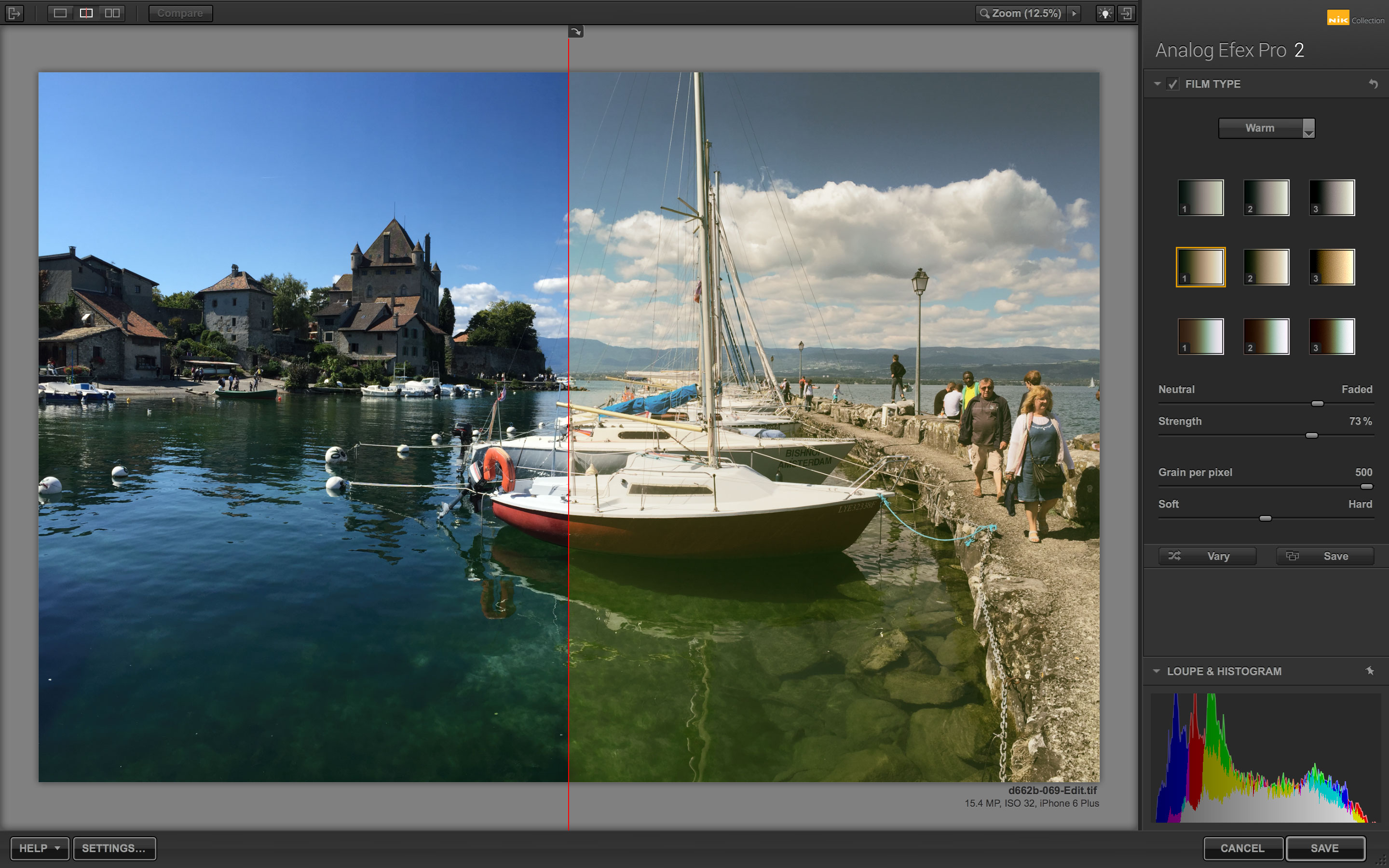Hide the left panel with the arrow icon
Image resolution: width=1389 pixels, height=868 pixels.
14,13
